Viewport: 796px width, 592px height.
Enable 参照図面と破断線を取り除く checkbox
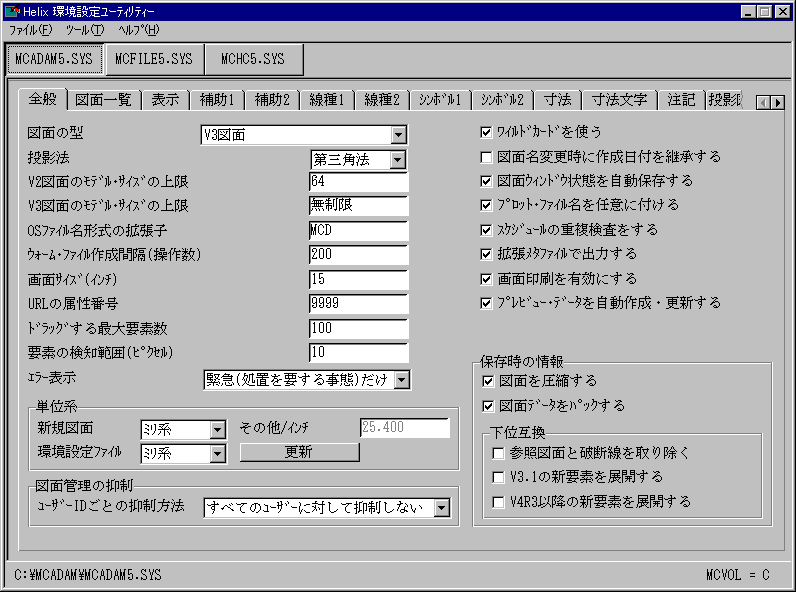tap(499, 453)
